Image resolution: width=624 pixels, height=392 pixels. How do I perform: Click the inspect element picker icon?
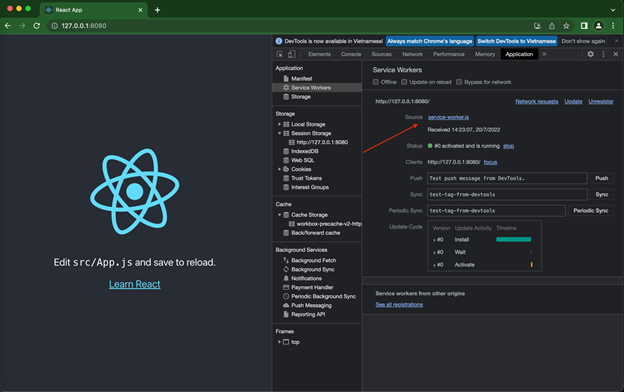click(279, 54)
